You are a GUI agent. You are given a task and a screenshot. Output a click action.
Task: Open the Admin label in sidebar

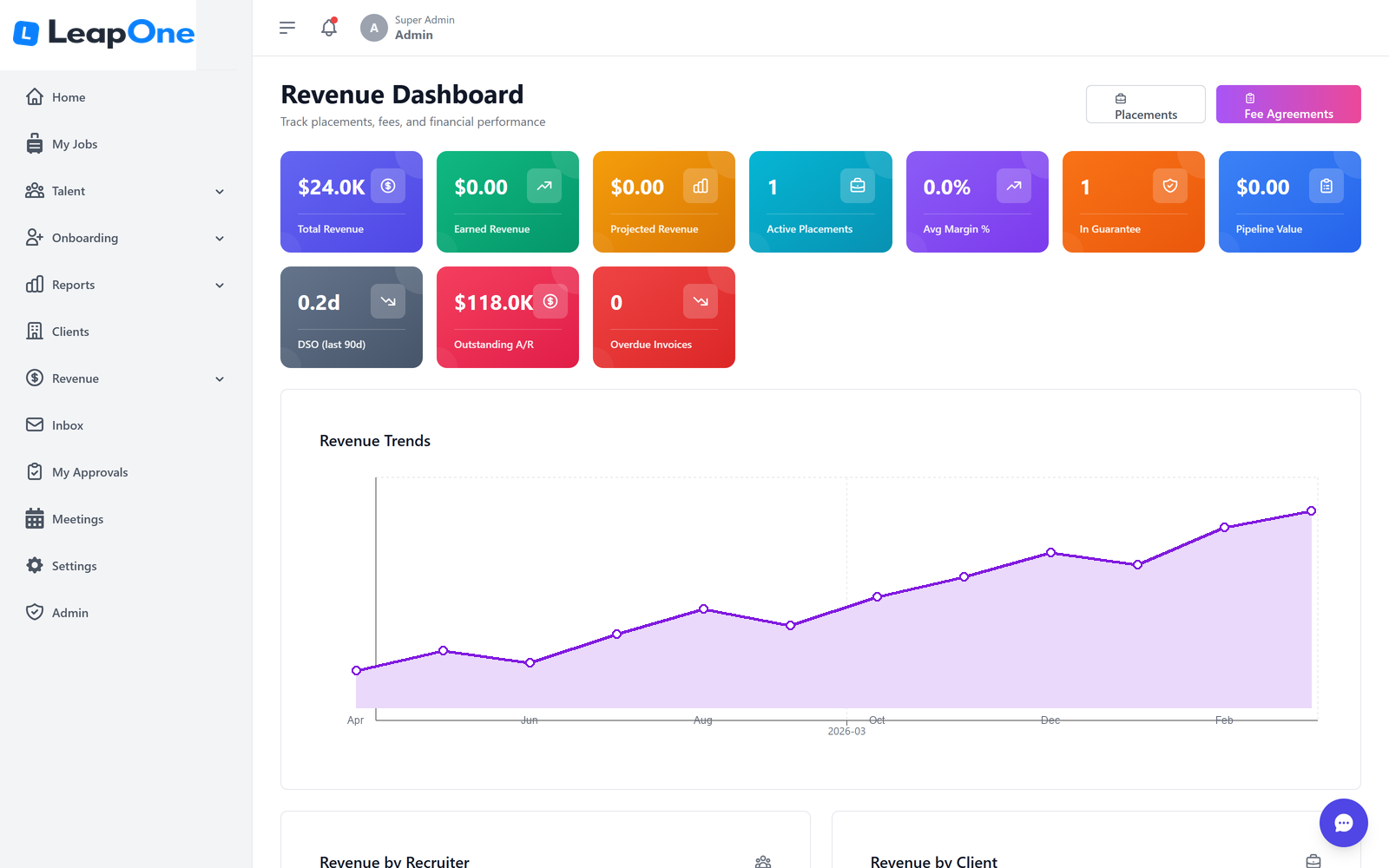coord(70,613)
